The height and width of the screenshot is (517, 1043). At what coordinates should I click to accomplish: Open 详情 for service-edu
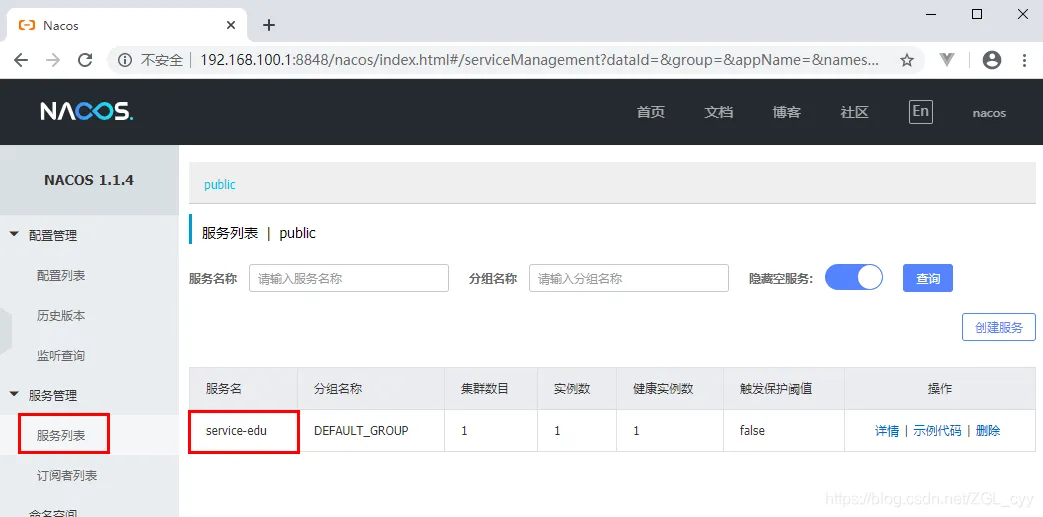[887, 431]
